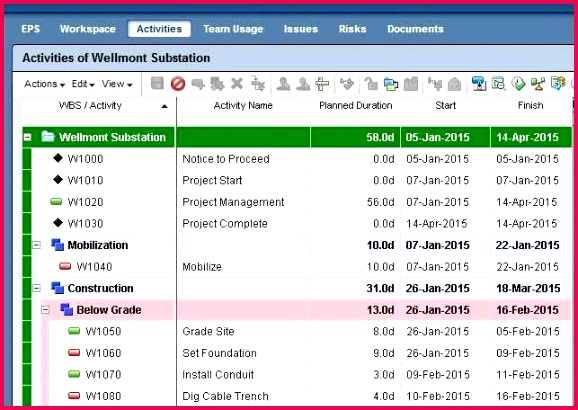This screenshot has width=578, height=410.
Task: Click the greyed-out save disk icon
Action: click(x=157, y=83)
